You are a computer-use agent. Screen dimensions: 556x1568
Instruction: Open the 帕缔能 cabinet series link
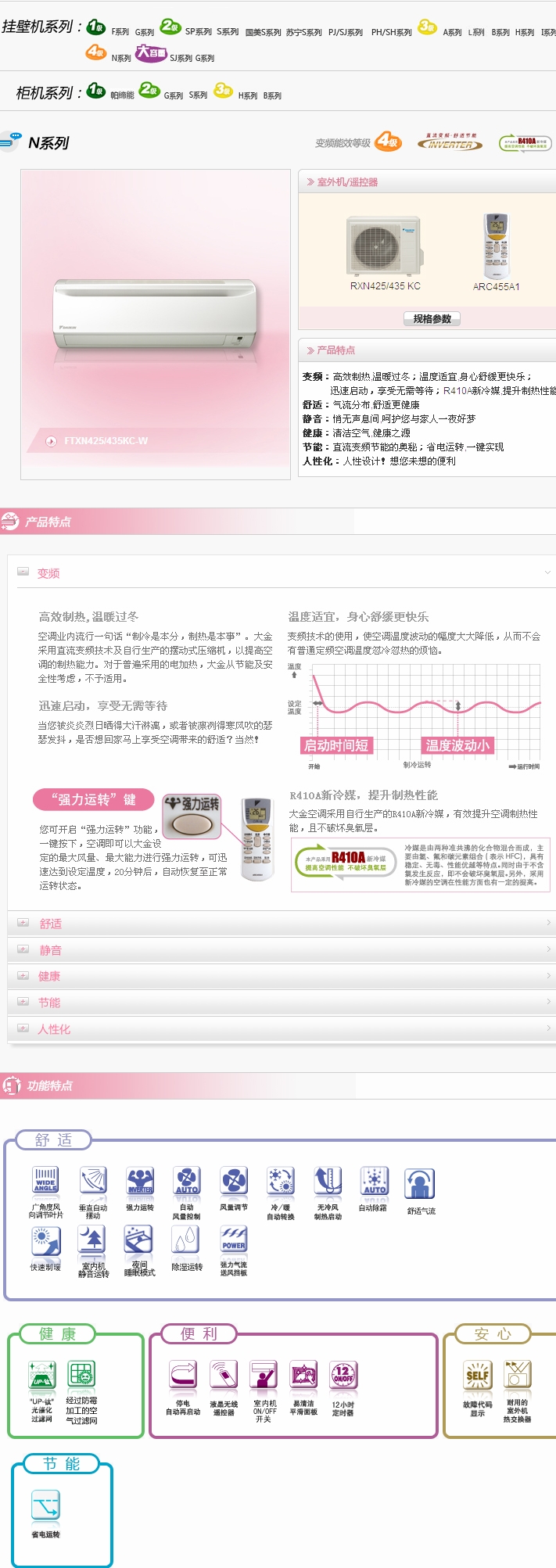pos(122,95)
